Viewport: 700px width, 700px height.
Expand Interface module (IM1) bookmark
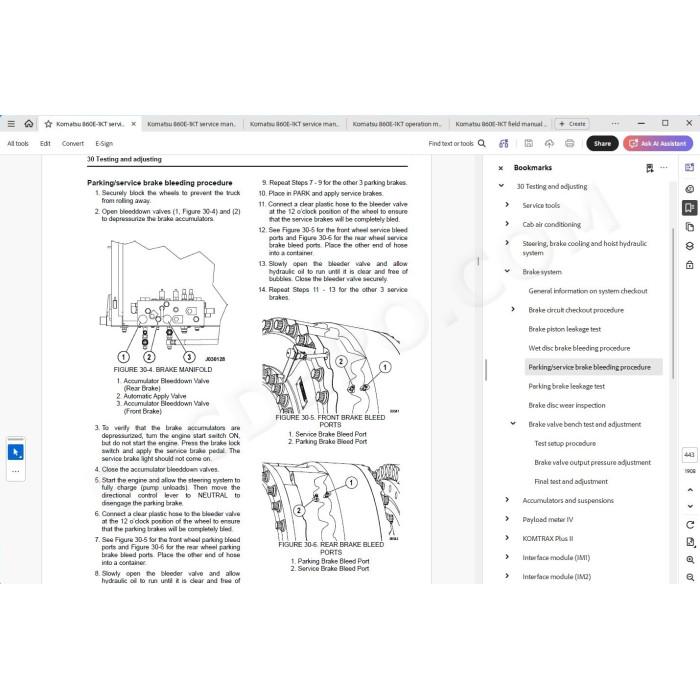click(507, 557)
